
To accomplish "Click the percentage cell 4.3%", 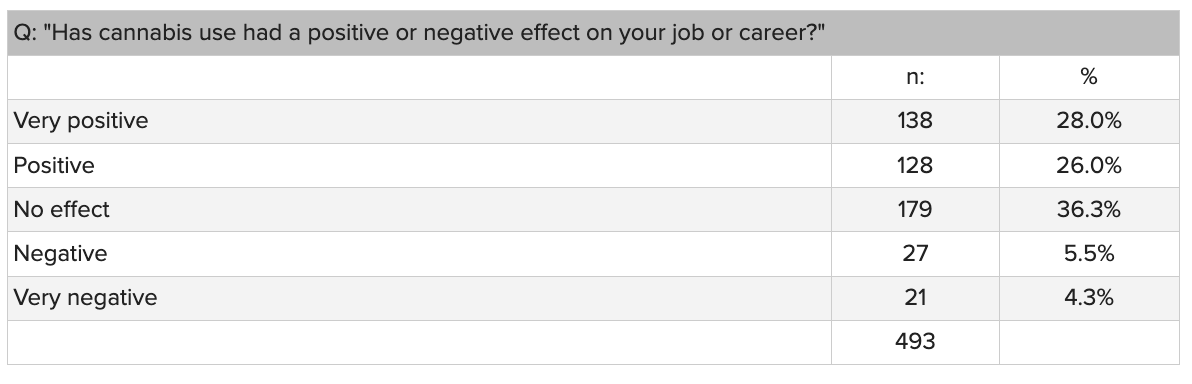I will tap(1089, 297).
